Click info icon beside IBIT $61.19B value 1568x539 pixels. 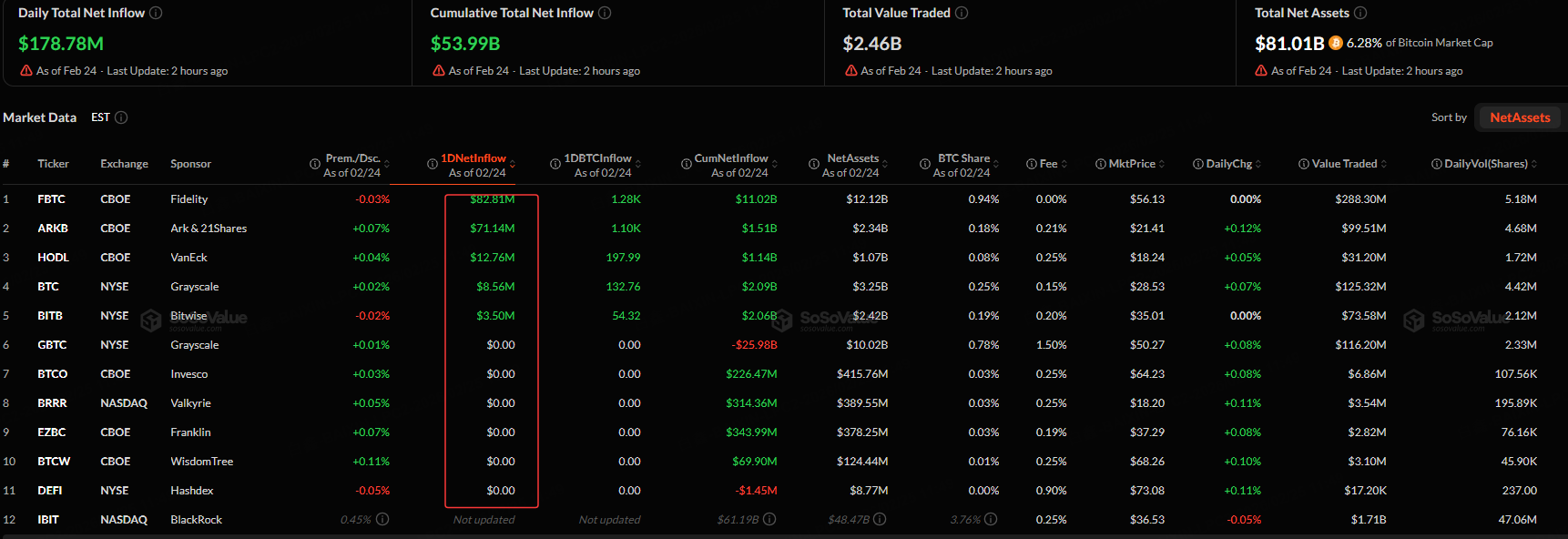[769, 519]
